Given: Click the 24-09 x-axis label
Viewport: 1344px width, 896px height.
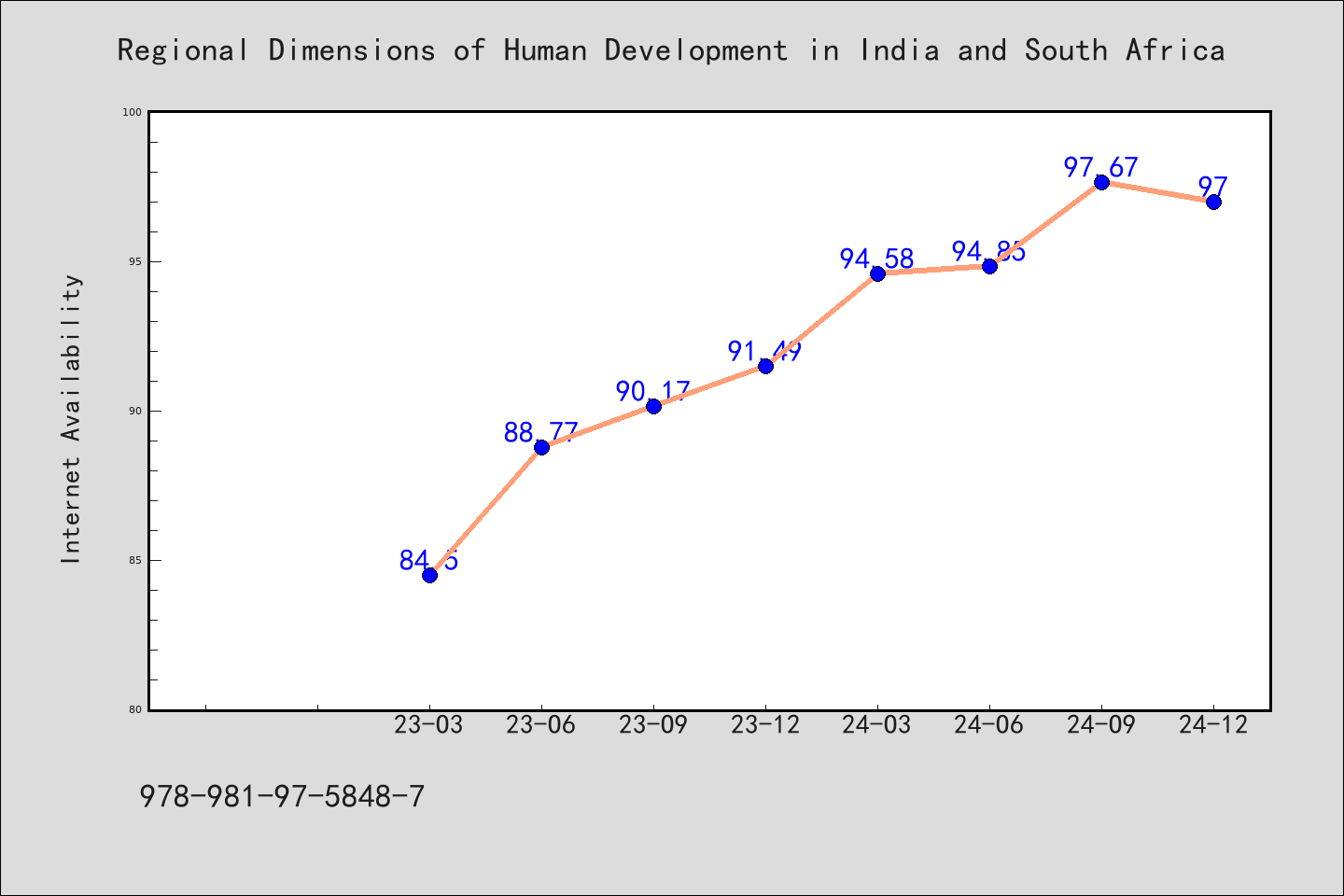Looking at the screenshot, I should pos(1101,725).
